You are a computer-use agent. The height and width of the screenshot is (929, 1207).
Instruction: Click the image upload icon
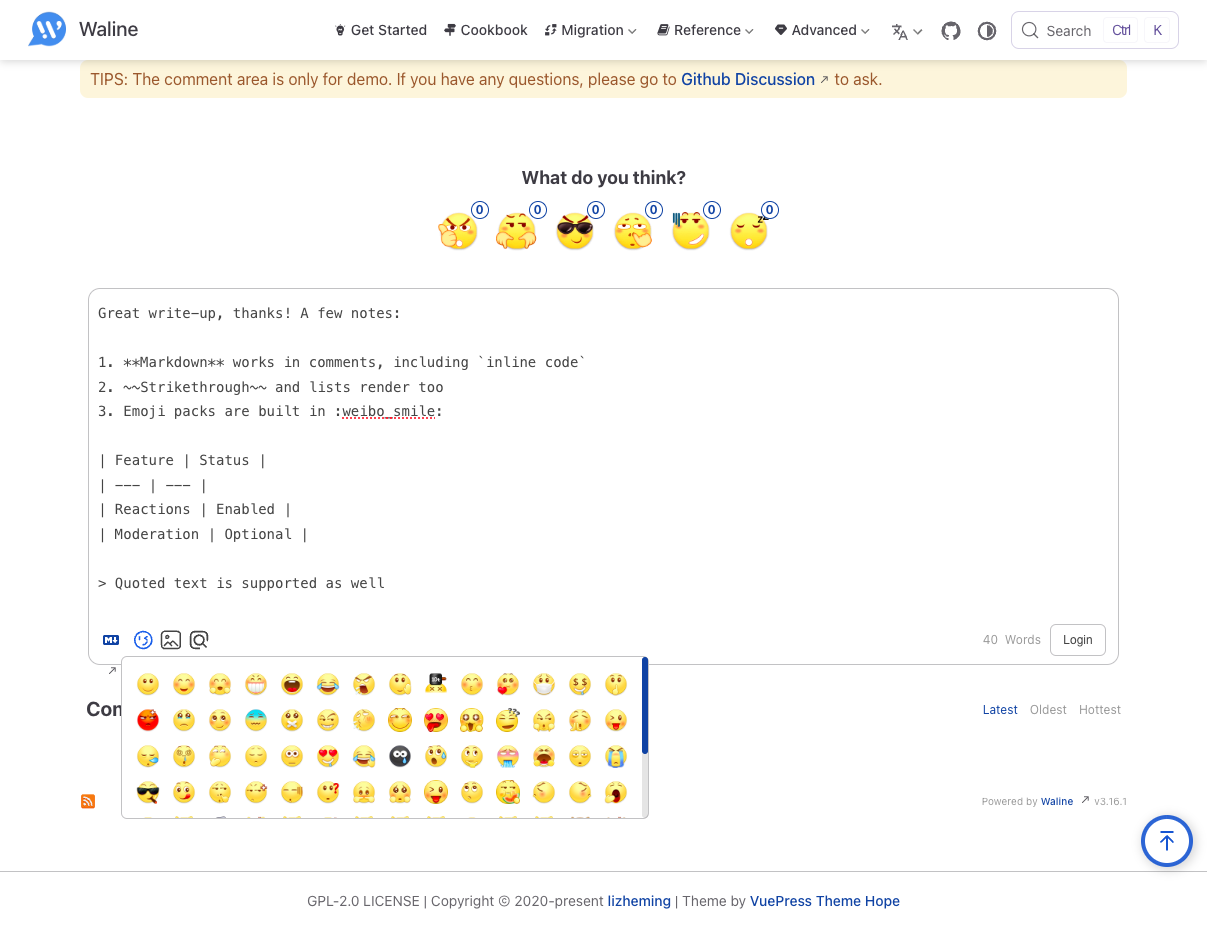(171, 640)
